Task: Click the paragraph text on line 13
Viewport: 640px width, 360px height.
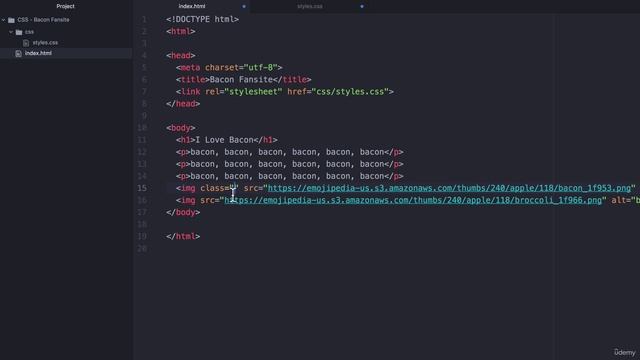Action: pyautogui.click(x=287, y=164)
